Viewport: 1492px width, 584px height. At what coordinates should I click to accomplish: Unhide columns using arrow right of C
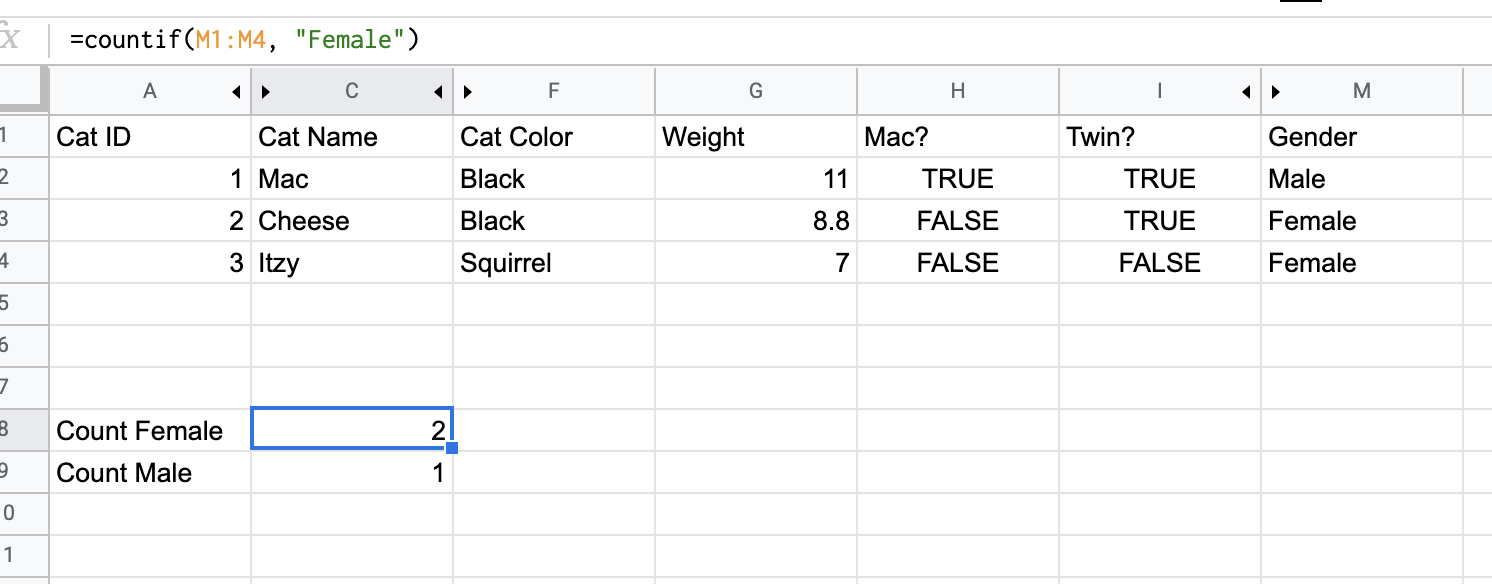point(438,92)
